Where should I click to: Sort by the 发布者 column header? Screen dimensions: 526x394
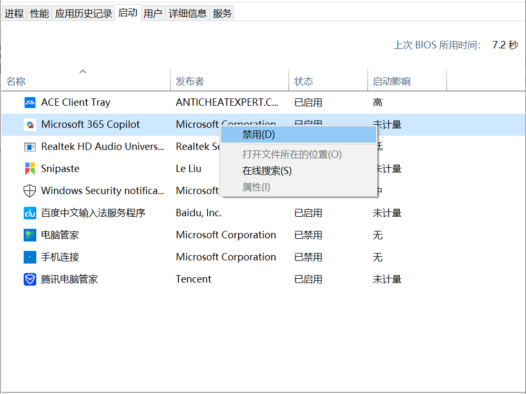pos(229,81)
